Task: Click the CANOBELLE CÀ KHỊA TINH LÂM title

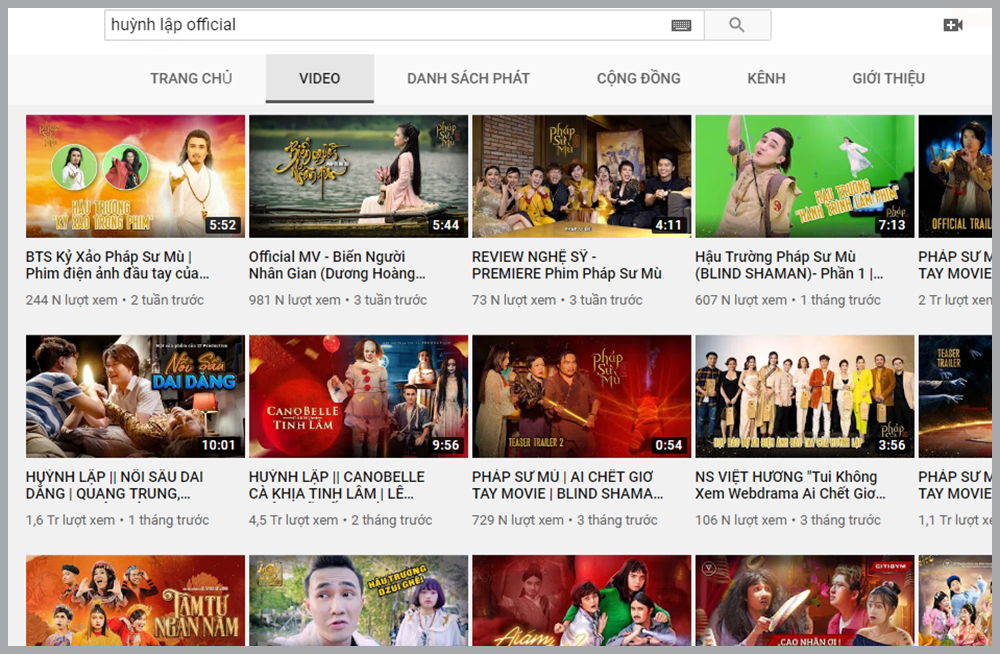Action: [x=337, y=485]
